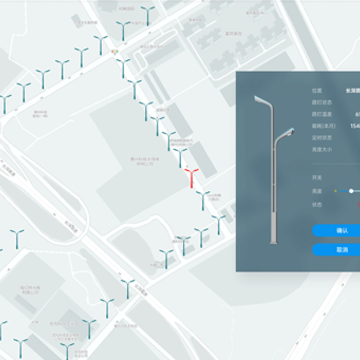Click the 路灯温度 label
360x360 pixels.
coord(322,114)
